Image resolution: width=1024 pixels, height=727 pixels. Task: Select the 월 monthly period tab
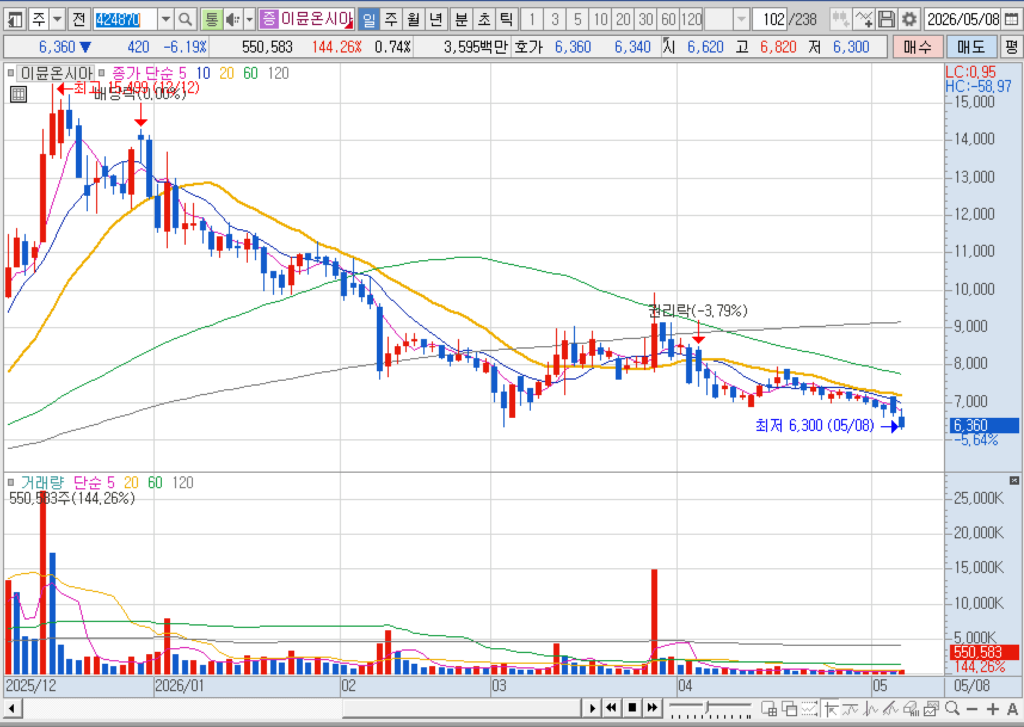(x=413, y=20)
